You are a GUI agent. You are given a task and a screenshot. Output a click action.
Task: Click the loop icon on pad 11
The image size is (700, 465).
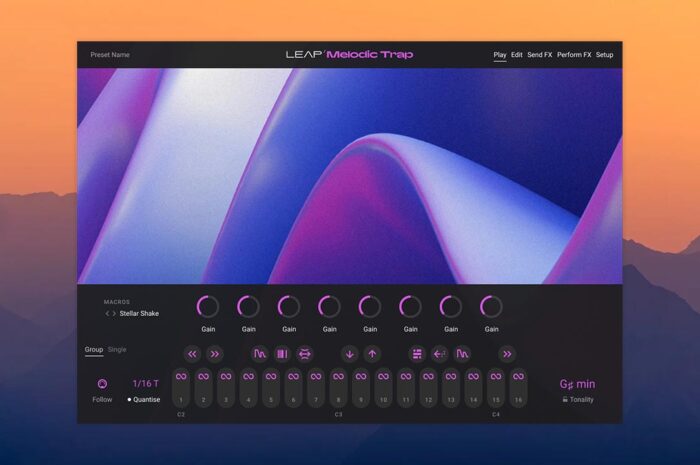pos(406,377)
